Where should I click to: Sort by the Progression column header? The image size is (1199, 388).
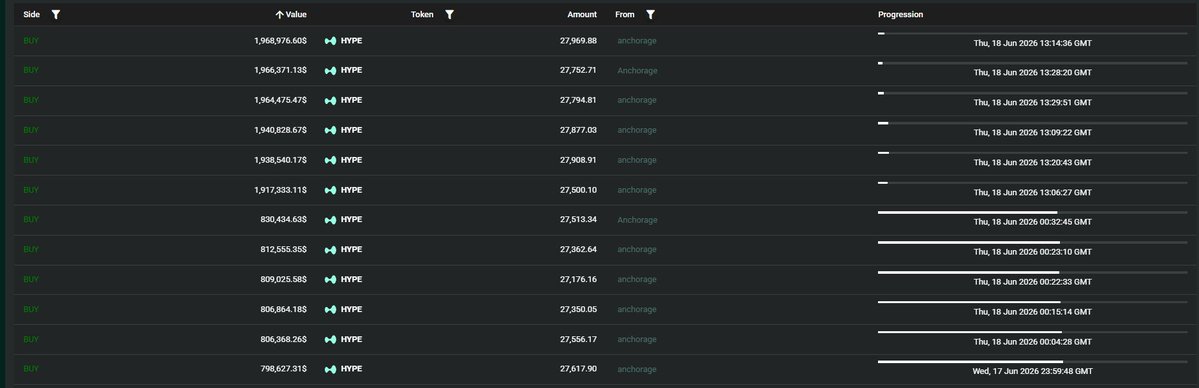(x=900, y=15)
